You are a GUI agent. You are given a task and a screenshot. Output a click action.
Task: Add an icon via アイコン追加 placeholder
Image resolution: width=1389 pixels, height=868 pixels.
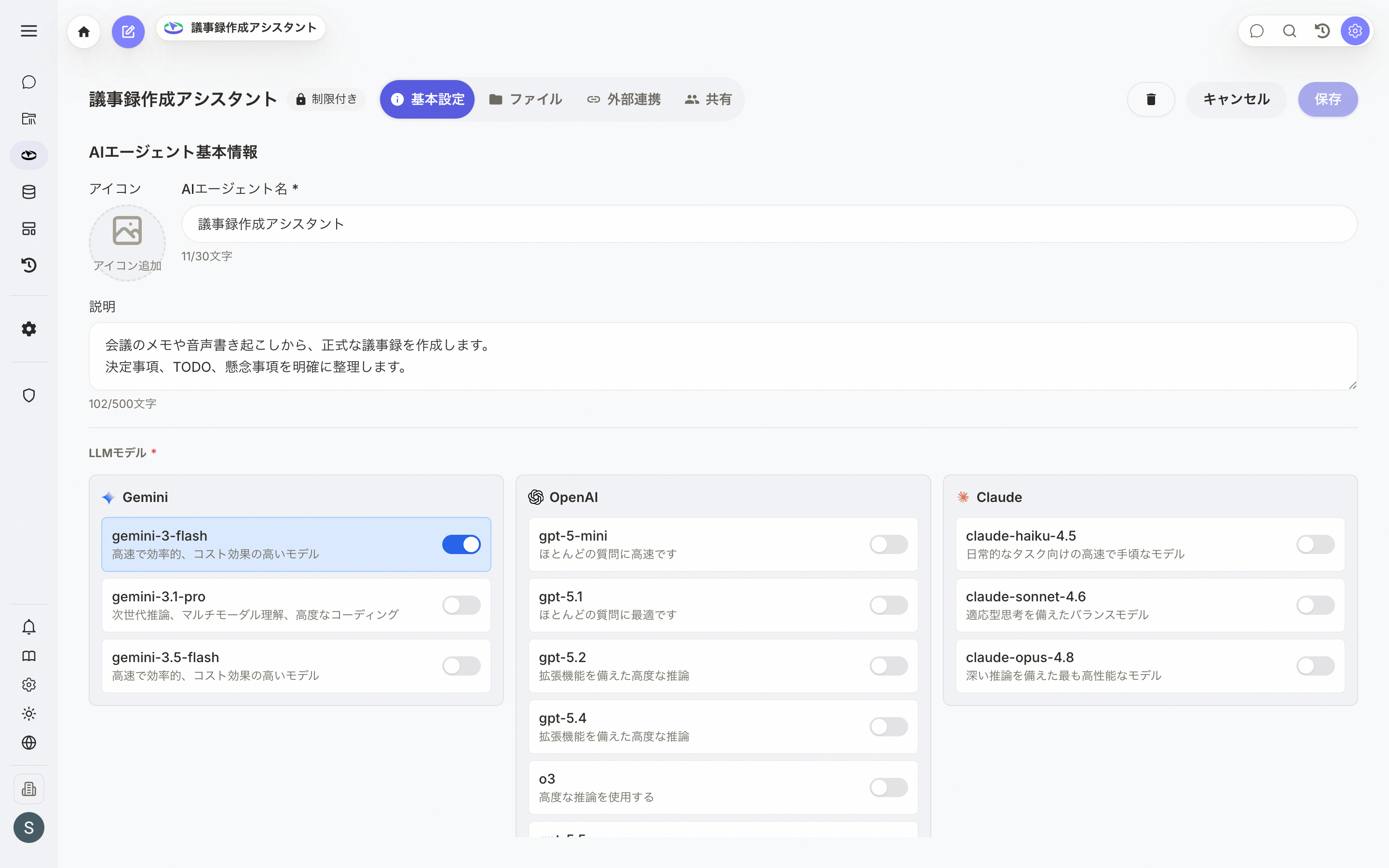pyautogui.click(x=127, y=244)
